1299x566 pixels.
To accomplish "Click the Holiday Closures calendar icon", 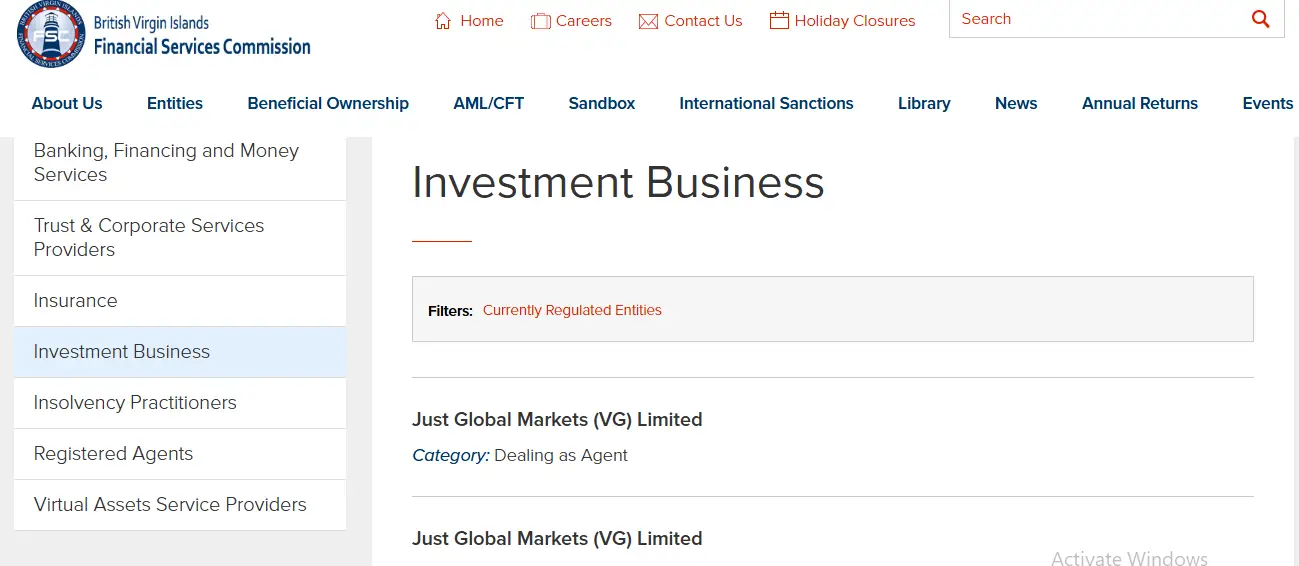I will click(x=779, y=20).
